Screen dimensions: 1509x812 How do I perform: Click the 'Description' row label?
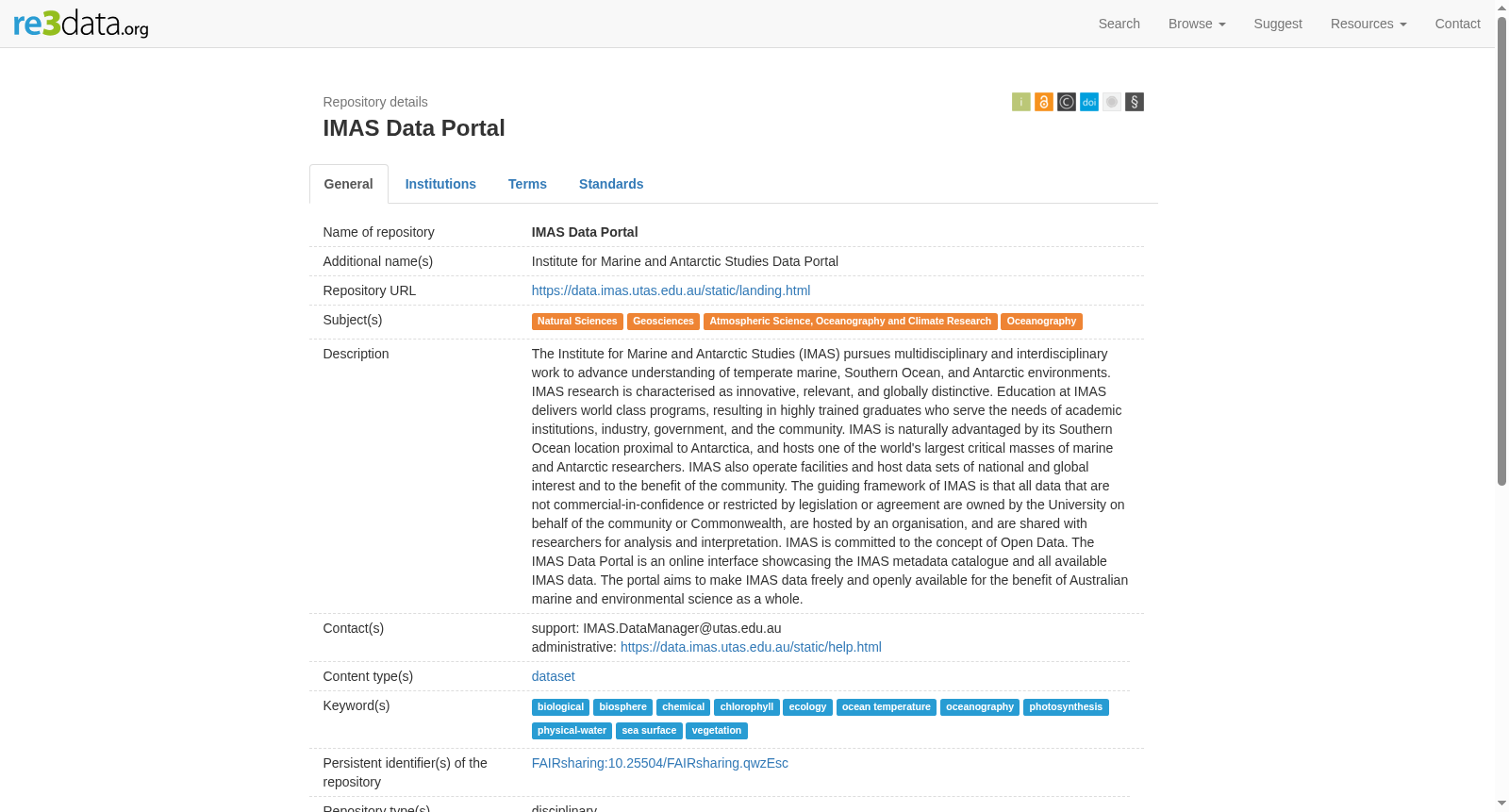click(x=357, y=354)
